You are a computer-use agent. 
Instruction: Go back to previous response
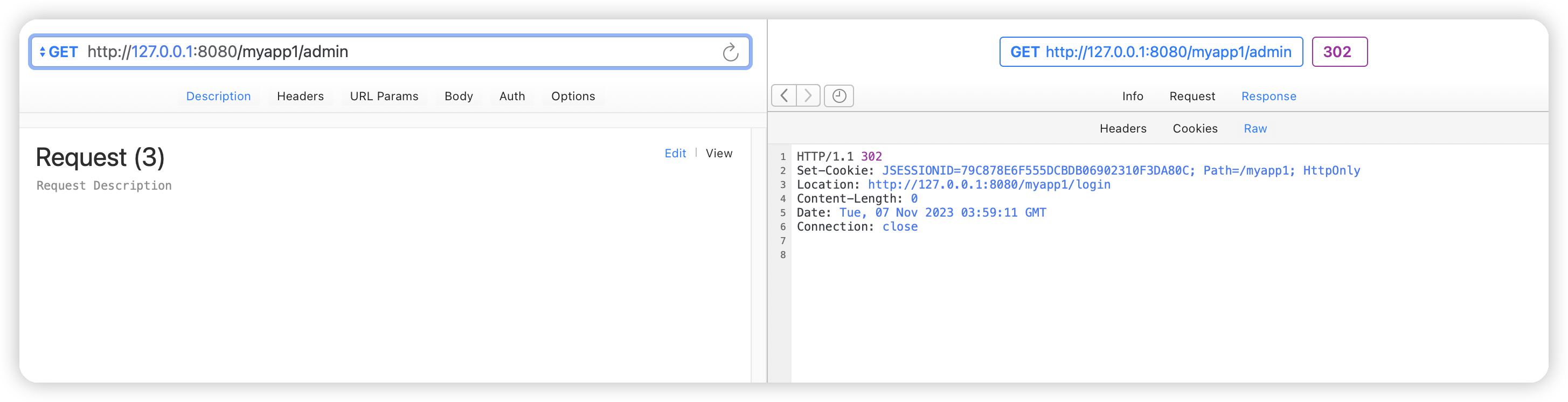tap(784, 95)
